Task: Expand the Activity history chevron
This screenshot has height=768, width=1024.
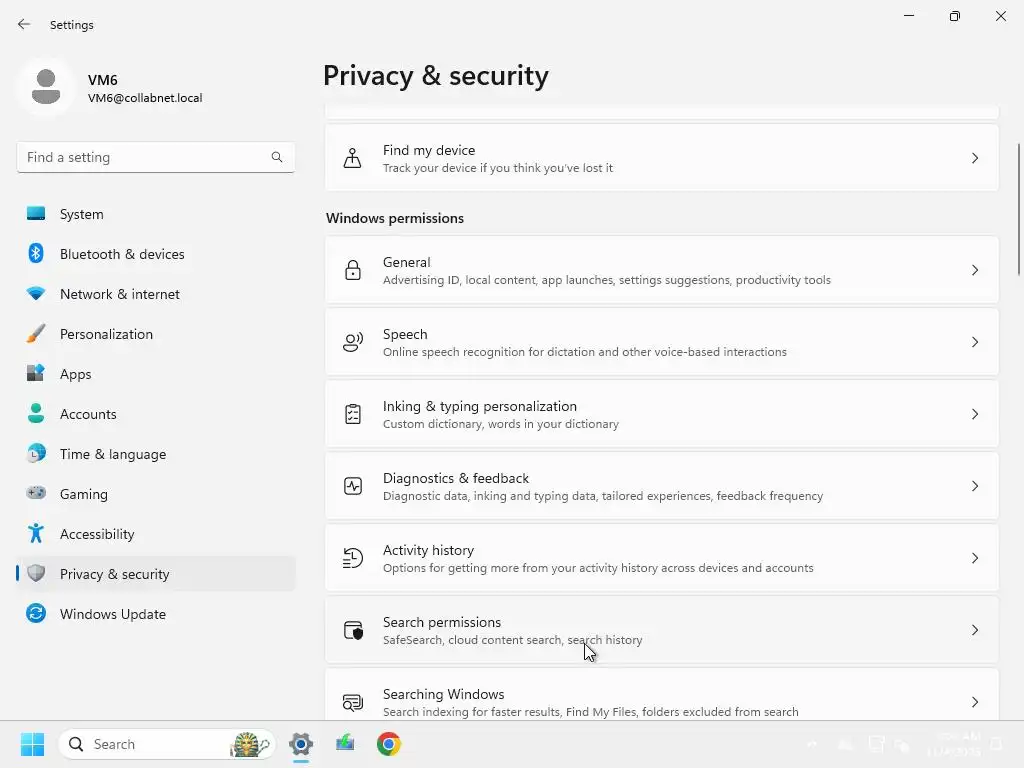Action: pyautogui.click(x=975, y=558)
